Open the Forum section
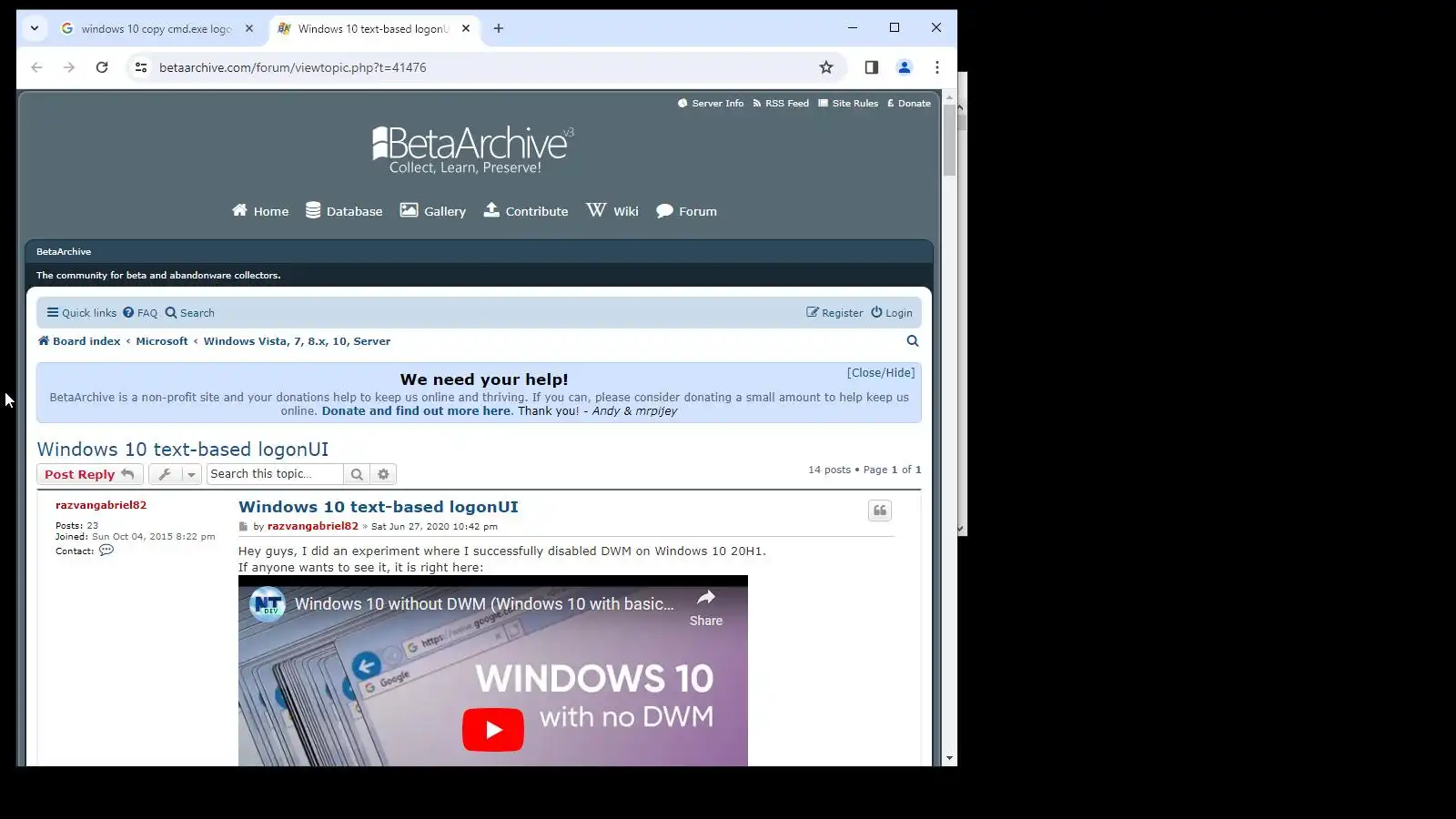The image size is (1456, 819). coord(687,211)
